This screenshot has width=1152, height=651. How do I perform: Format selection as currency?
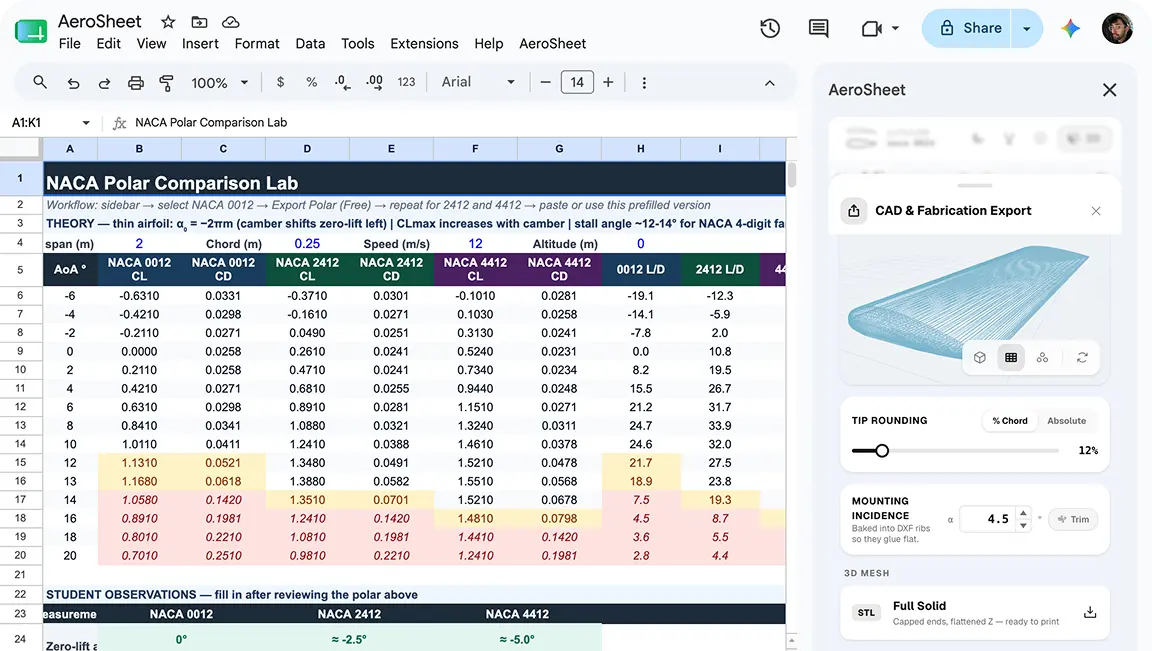pos(280,82)
